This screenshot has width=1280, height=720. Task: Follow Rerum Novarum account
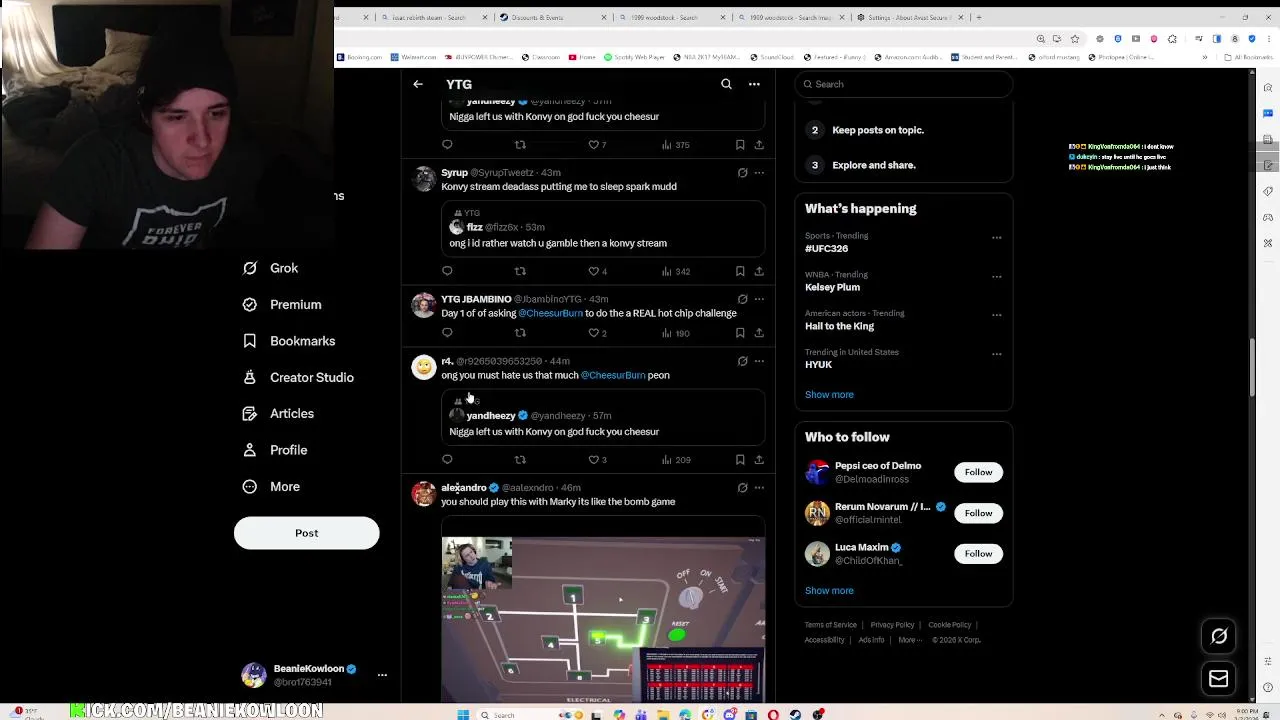(978, 513)
